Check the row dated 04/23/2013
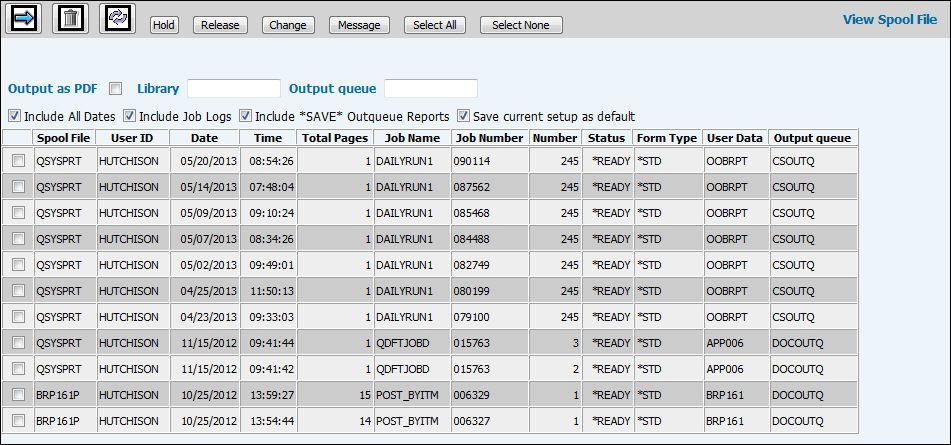This screenshot has height=445, width=951. coord(19,316)
